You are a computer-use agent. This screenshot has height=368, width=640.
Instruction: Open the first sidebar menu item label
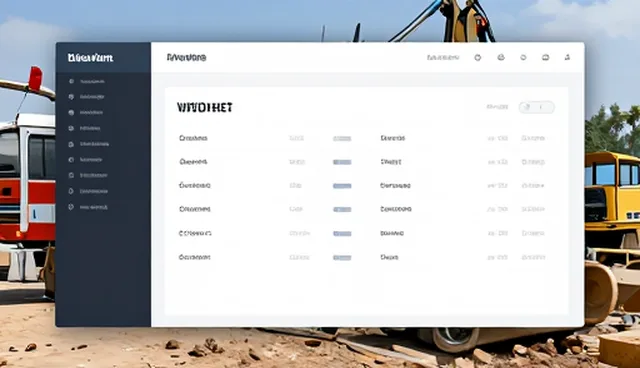pyautogui.click(x=92, y=82)
